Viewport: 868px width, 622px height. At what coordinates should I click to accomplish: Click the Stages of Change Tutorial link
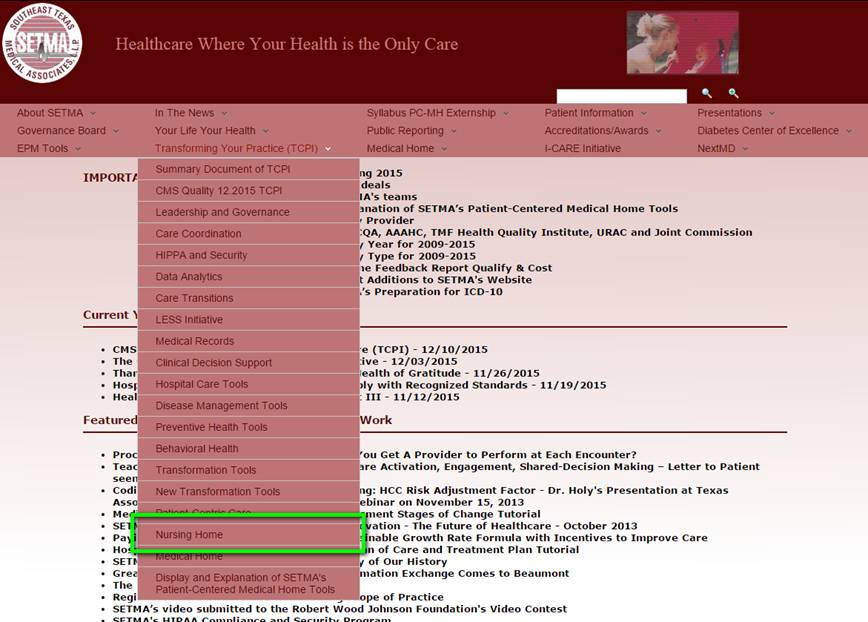point(450,514)
